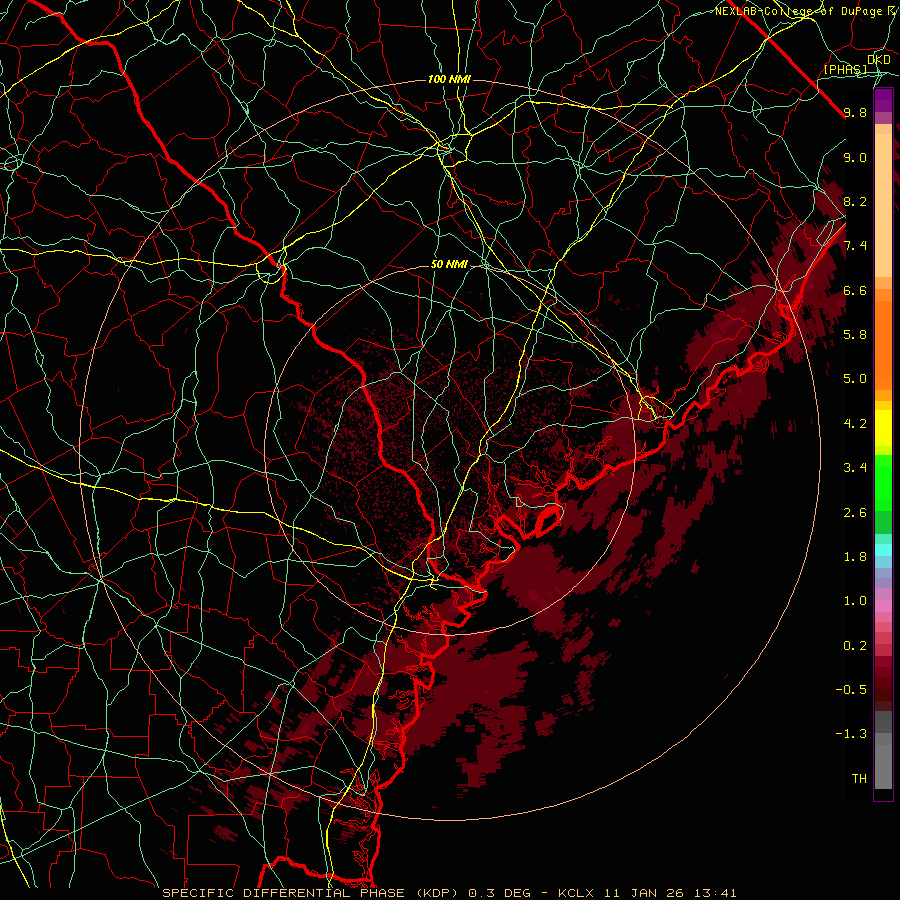Click the 50 NMI range ring label
The image size is (900, 900).
[449, 264]
